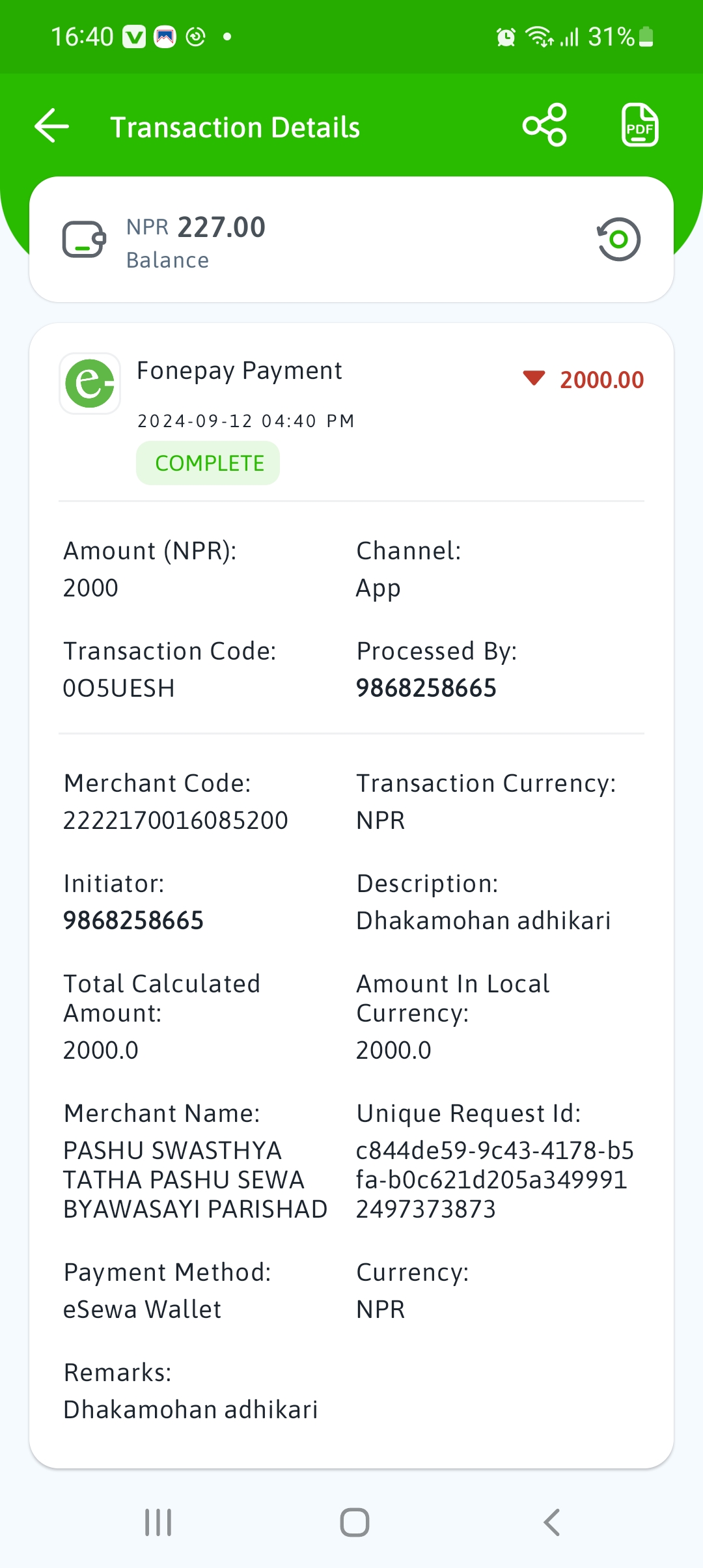Refresh balance with circular reload icon

[x=618, y=239]
